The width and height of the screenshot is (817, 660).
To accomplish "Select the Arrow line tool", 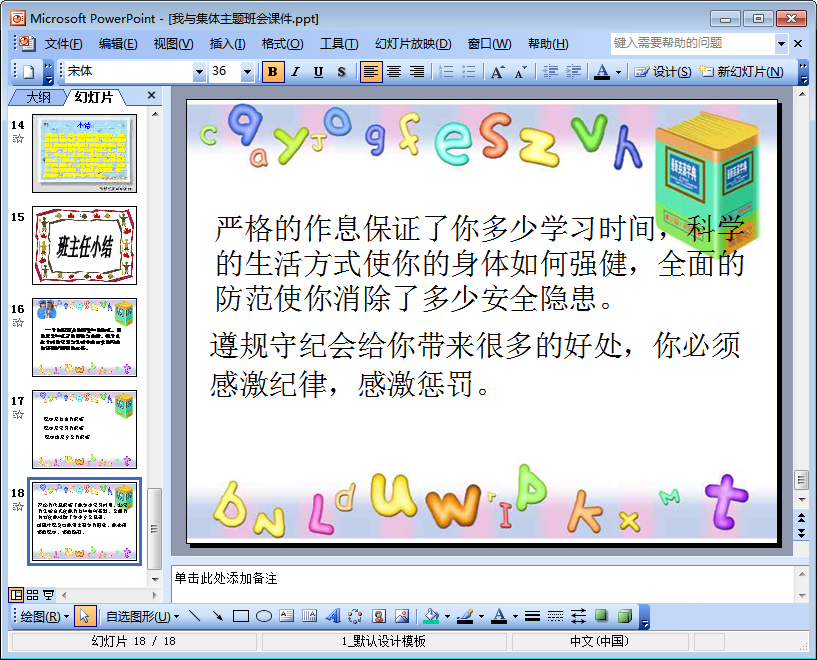I will click(217, 616).
